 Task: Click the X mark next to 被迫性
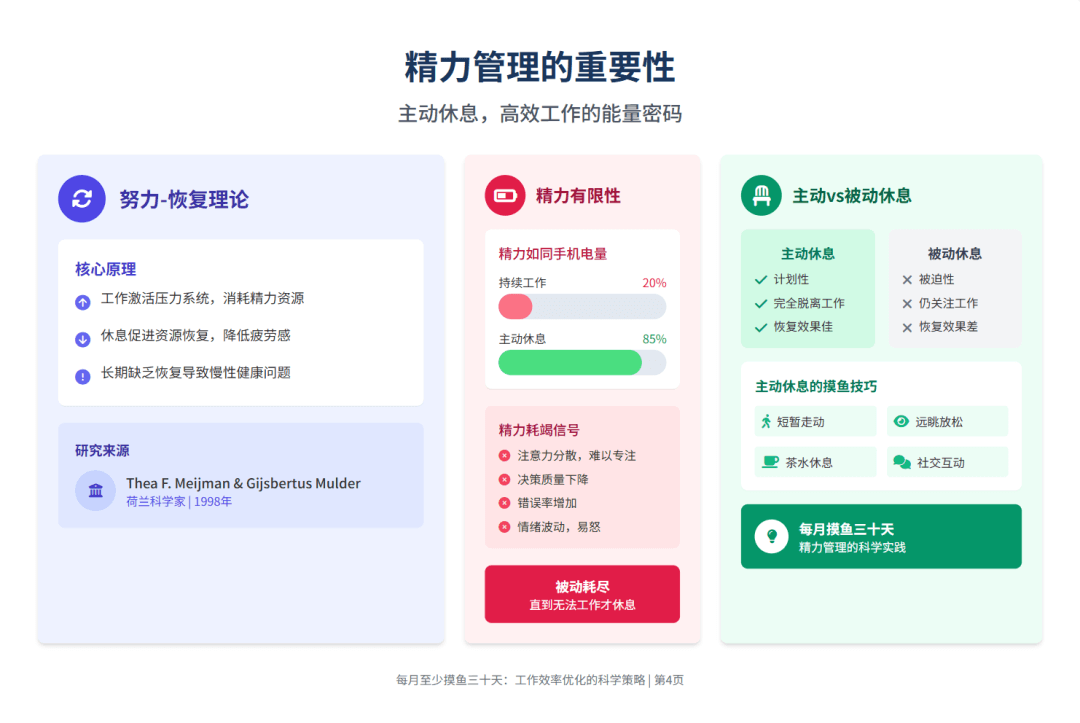point(907,280)
